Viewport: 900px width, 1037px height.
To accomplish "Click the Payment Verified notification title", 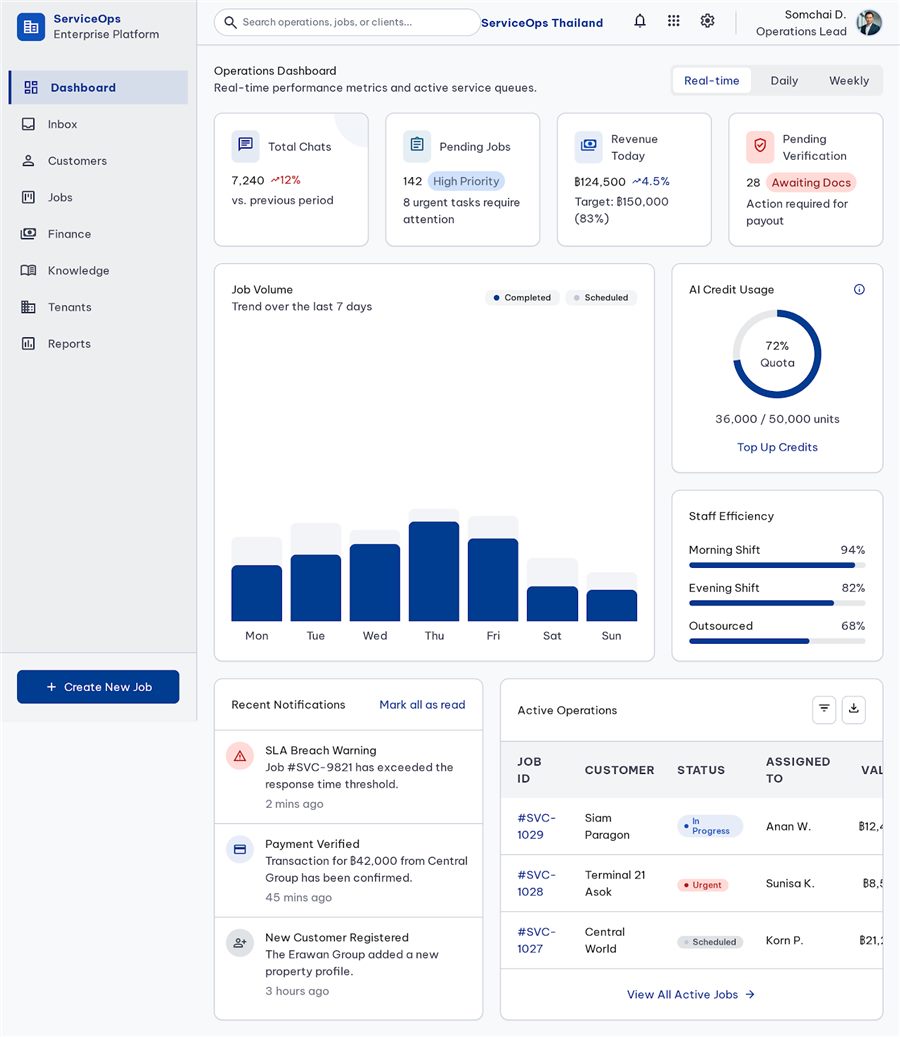I will point(312,844).
